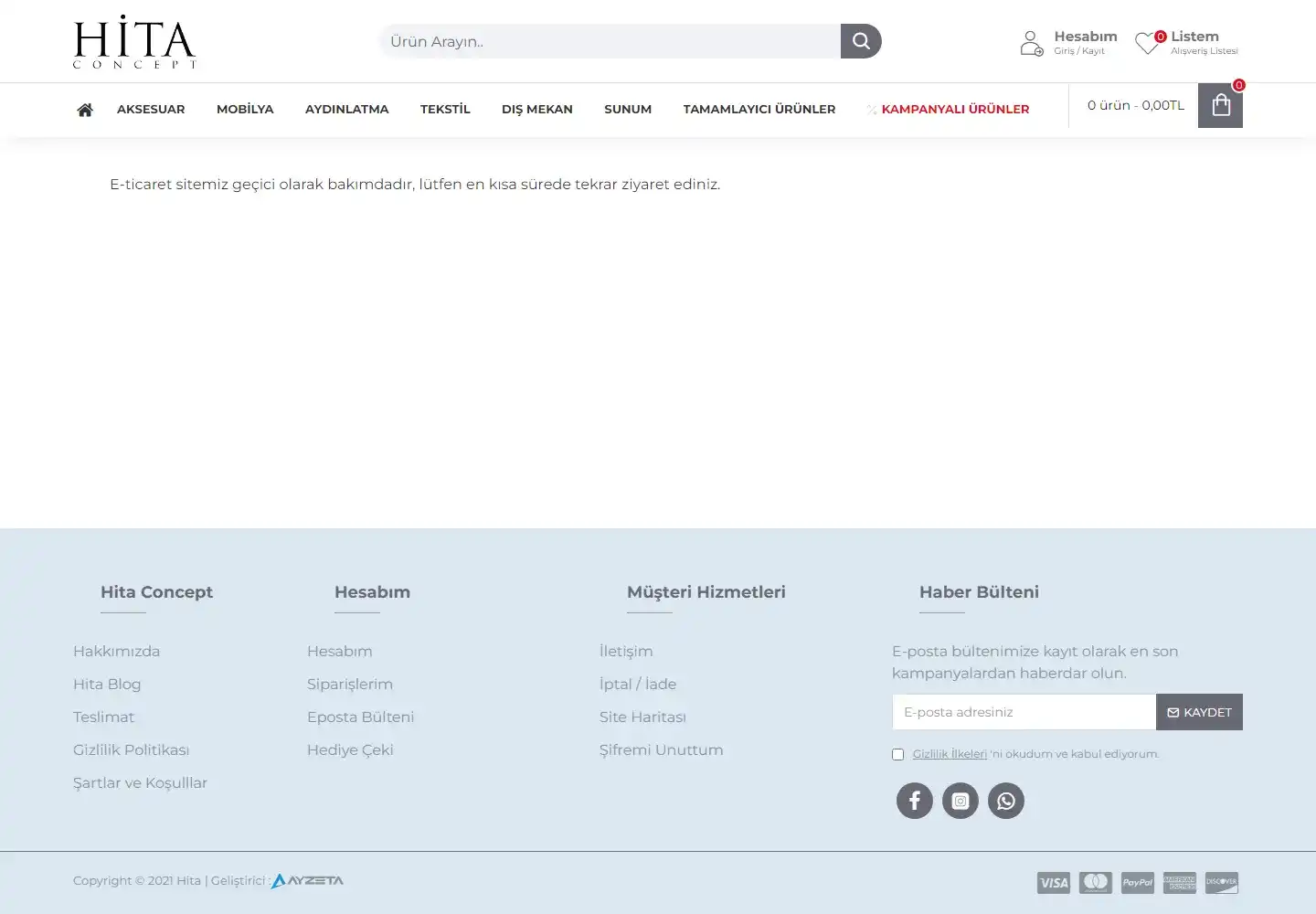Screen dimensions: 1316x914
Task: Click the Hita Concept logo
Action: click(134, 41)
